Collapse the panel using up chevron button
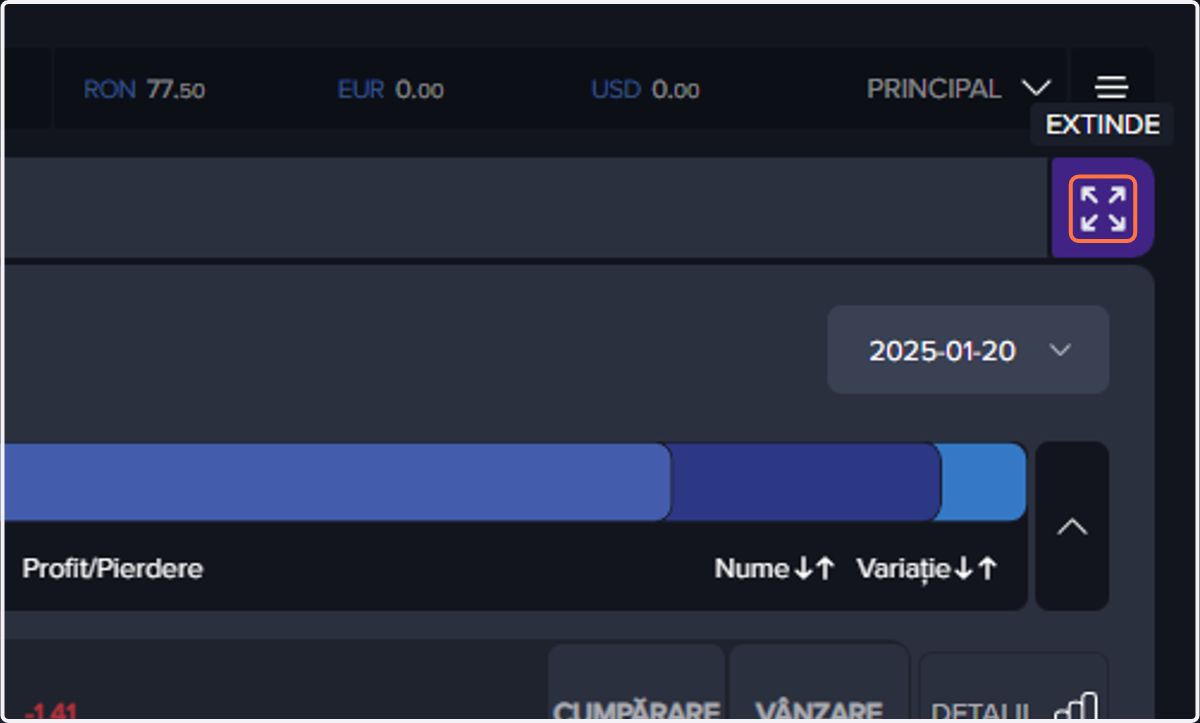Screen dimensions: 1200x723 point(1072,526)
